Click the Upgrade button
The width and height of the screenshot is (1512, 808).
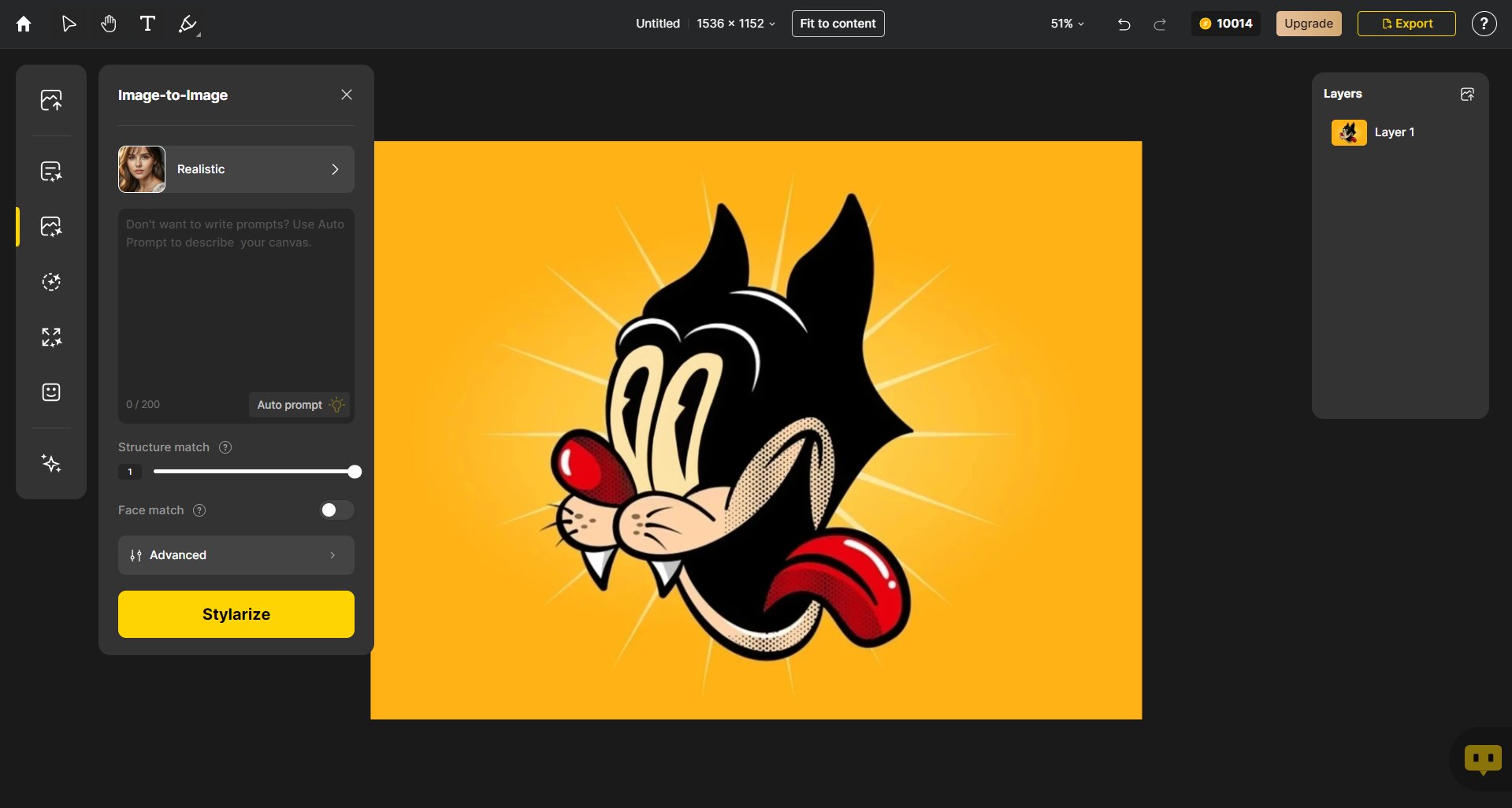point(1309,24)
